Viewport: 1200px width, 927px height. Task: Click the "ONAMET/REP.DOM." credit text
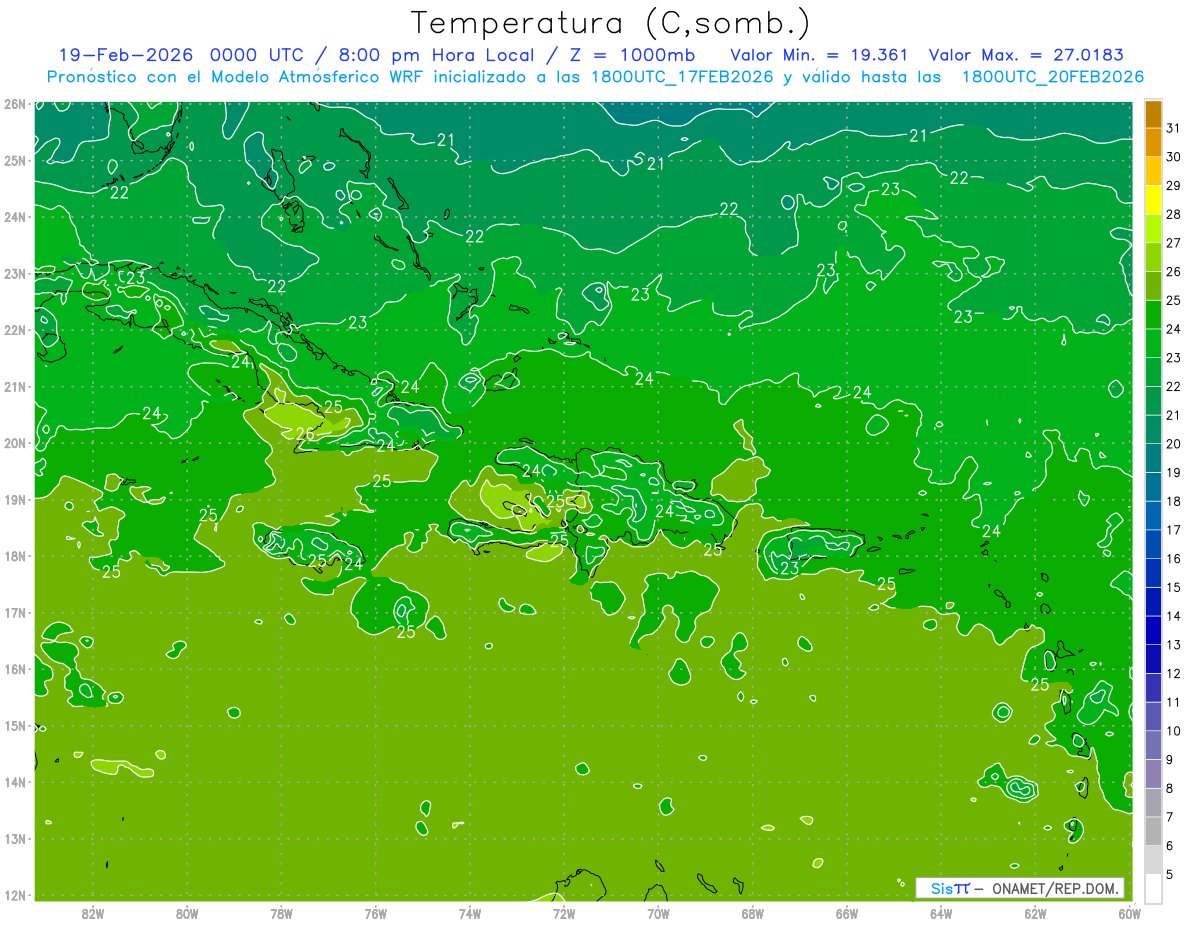[x=1056, y=888]
